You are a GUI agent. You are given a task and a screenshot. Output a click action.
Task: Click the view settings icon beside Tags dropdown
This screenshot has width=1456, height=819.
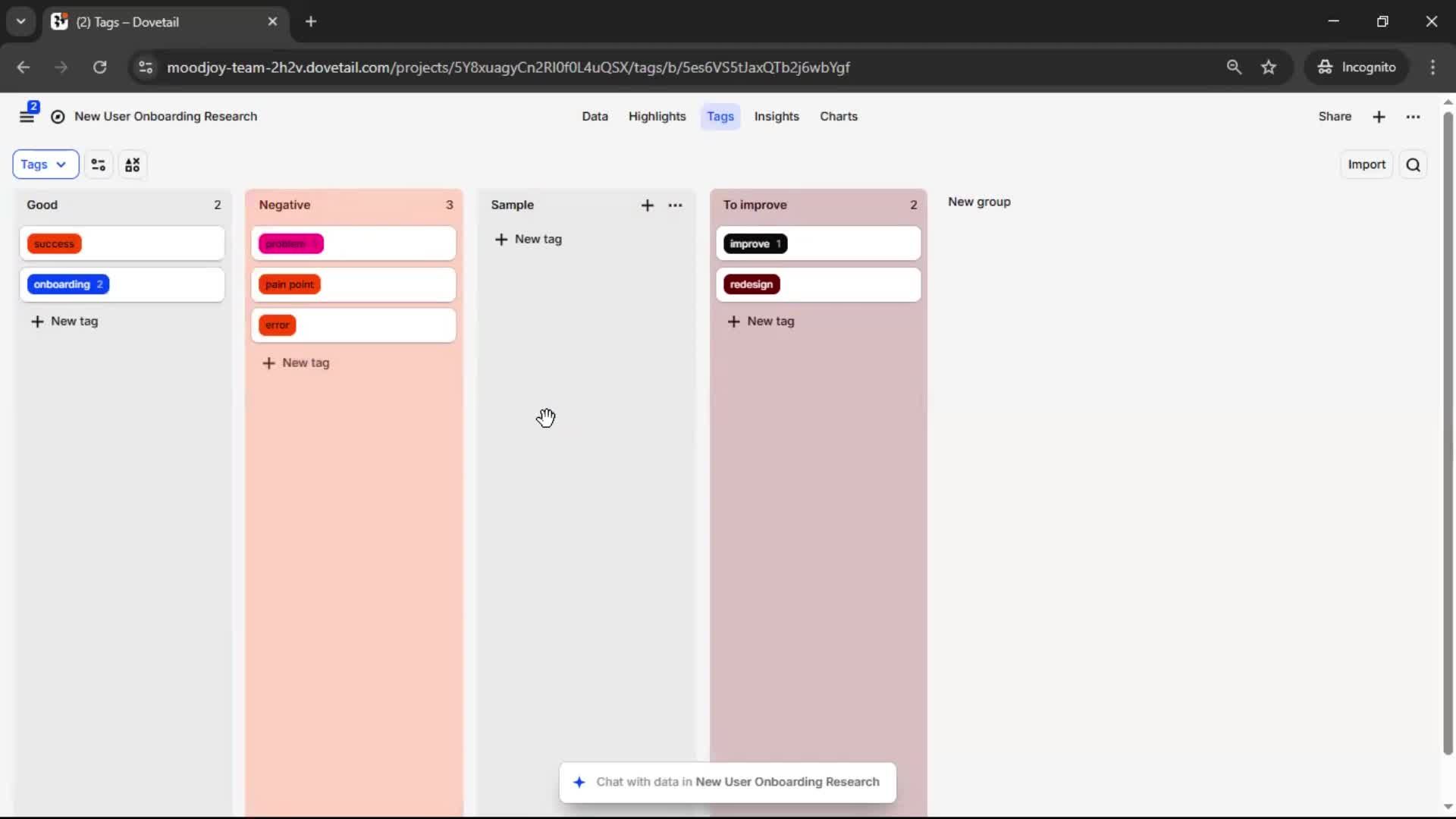pyautogui.click(x=99, y=165)
